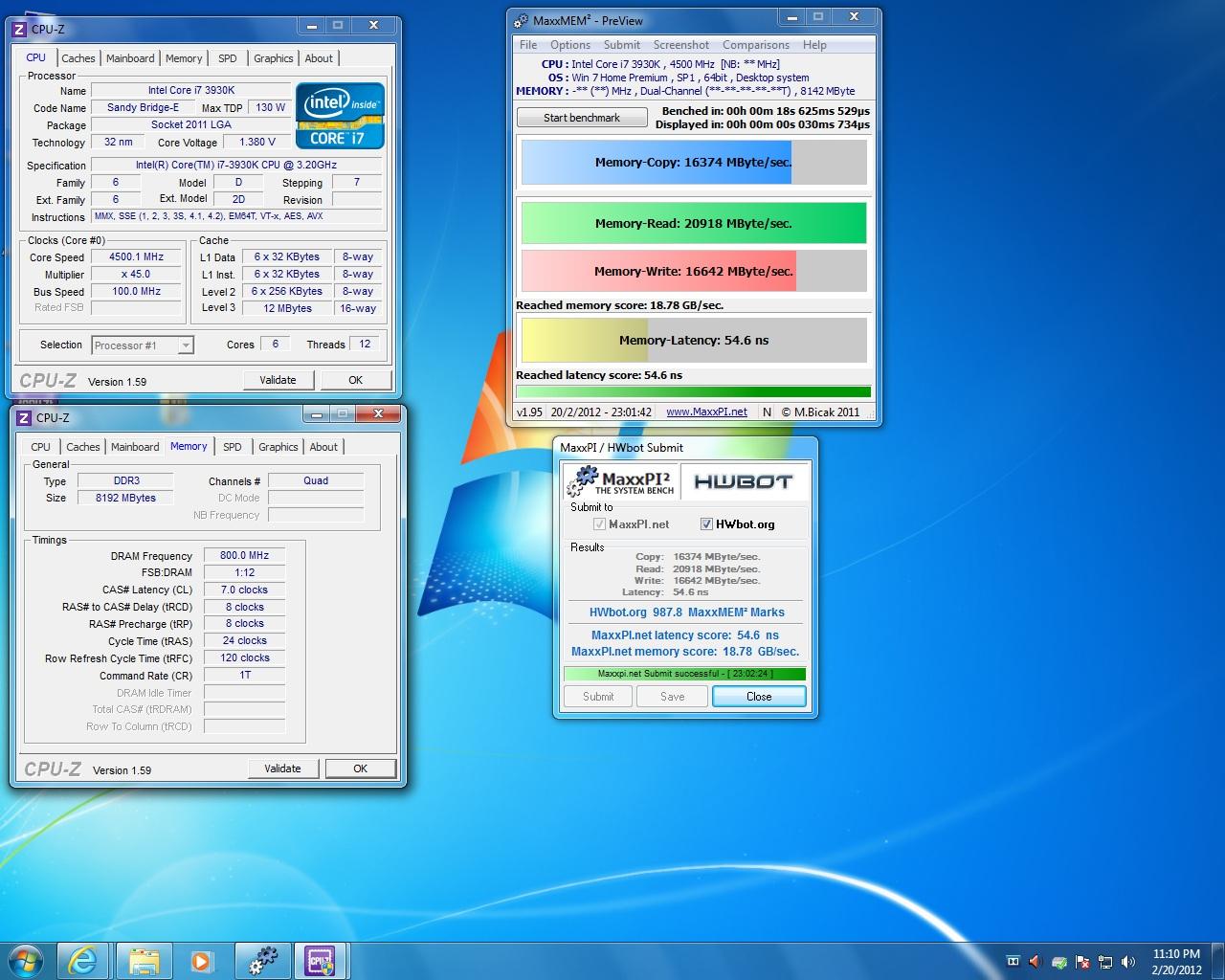The width and height of the screenshot is (1225, 980).
Task: Click the N indicator in MaxxMEM status bar
Action: [767, 412]
